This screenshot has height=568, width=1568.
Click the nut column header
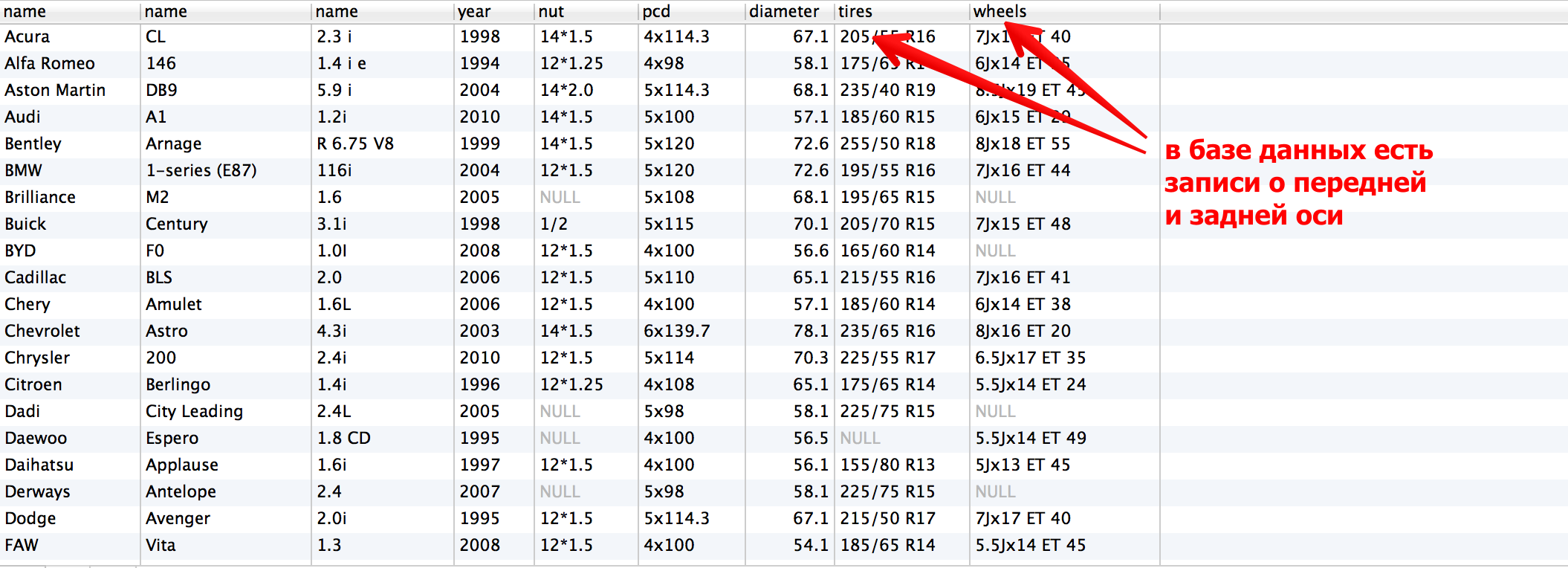pyautogui.click(x=586, y=11)
